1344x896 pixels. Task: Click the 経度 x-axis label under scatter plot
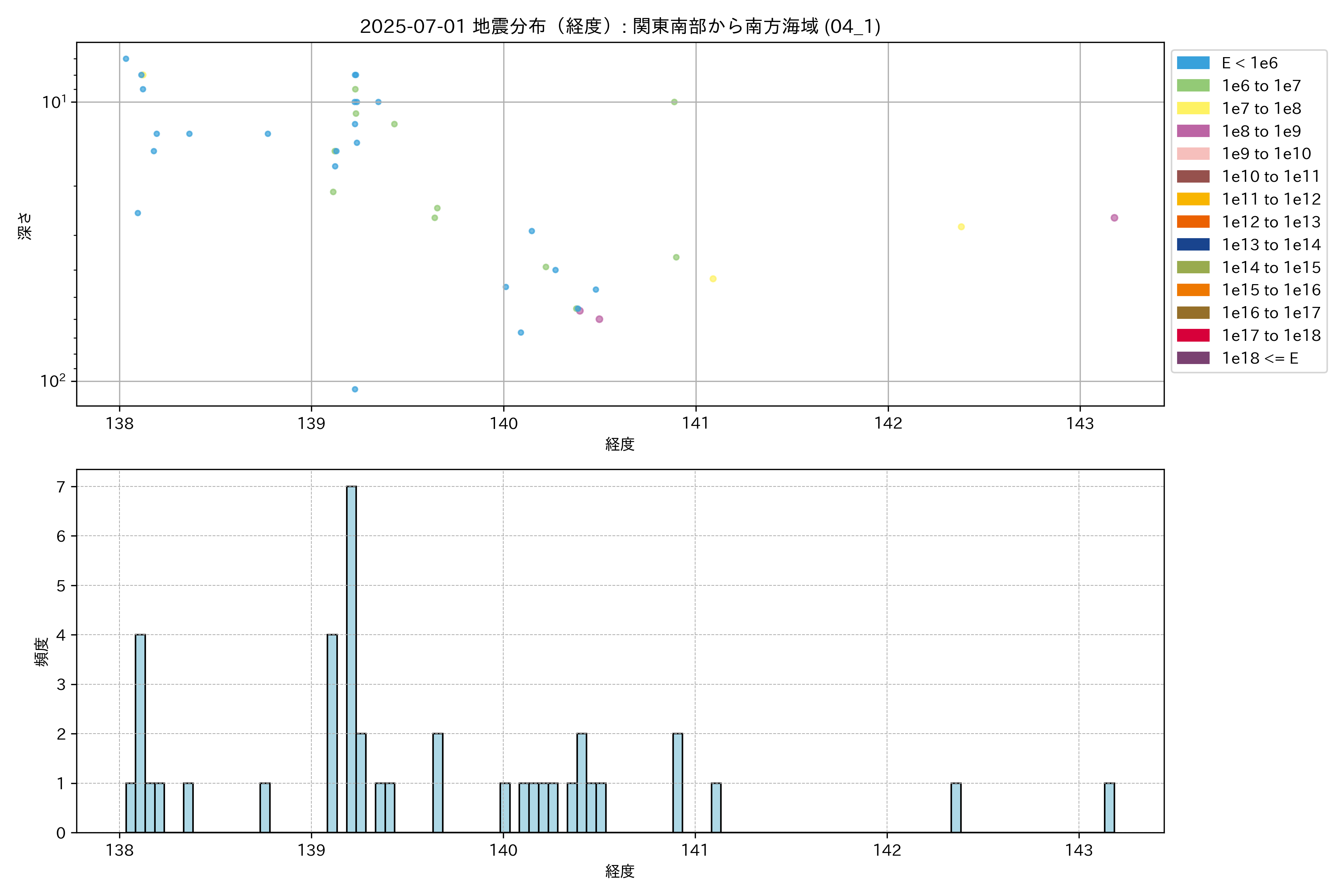[x=620, y=444]
